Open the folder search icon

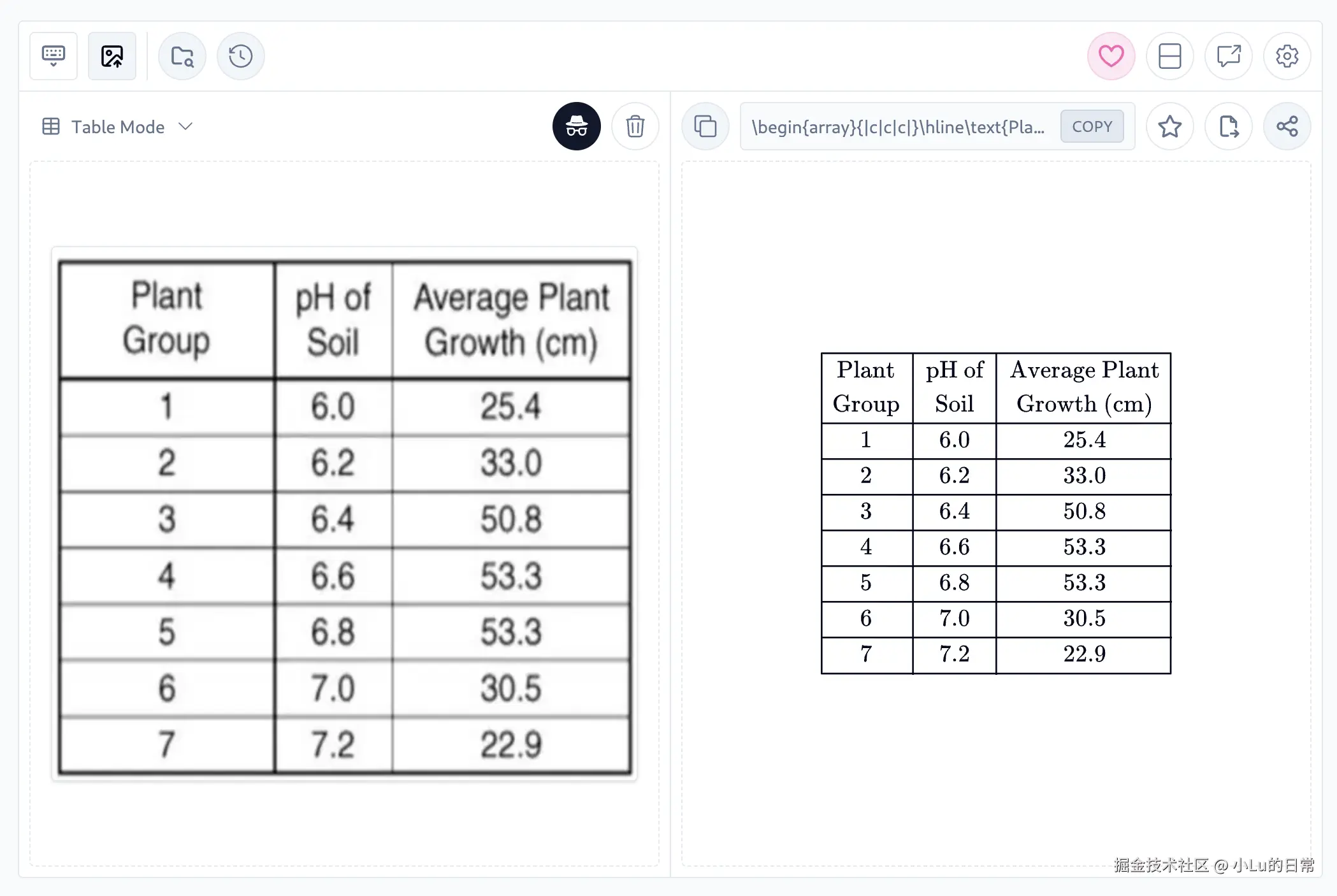click(182, 56)
